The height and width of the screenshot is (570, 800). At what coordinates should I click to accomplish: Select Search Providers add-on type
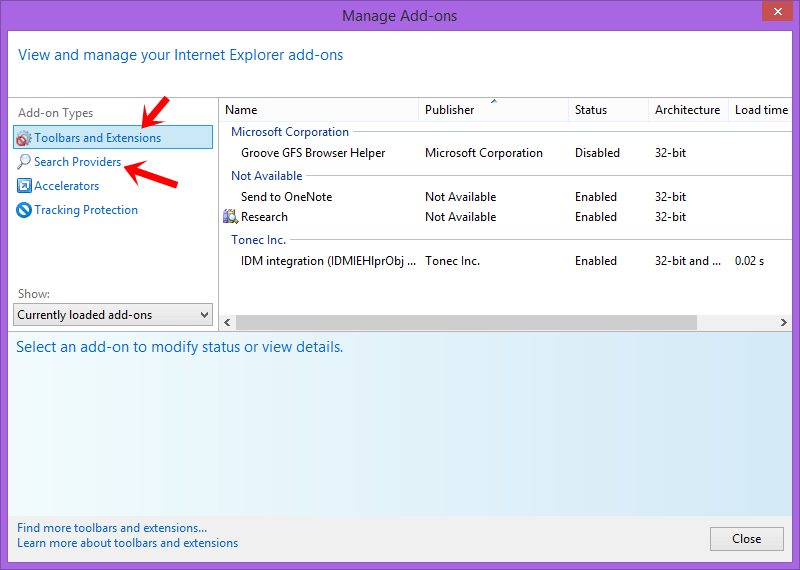point(78,162)
